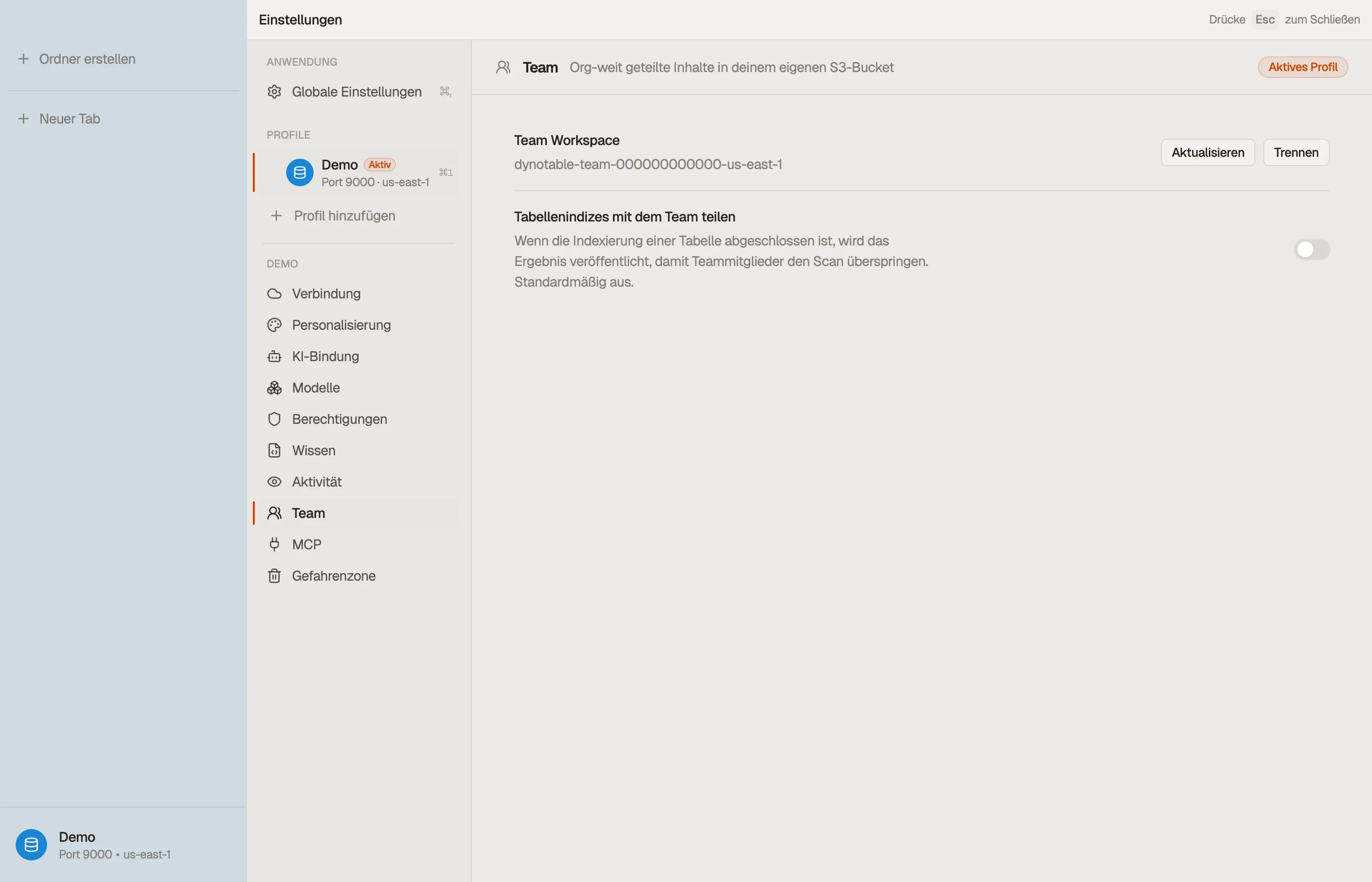Click the plug icon next to MCP
This screenshot has height=882, width=1372.
tap(274, 544)
